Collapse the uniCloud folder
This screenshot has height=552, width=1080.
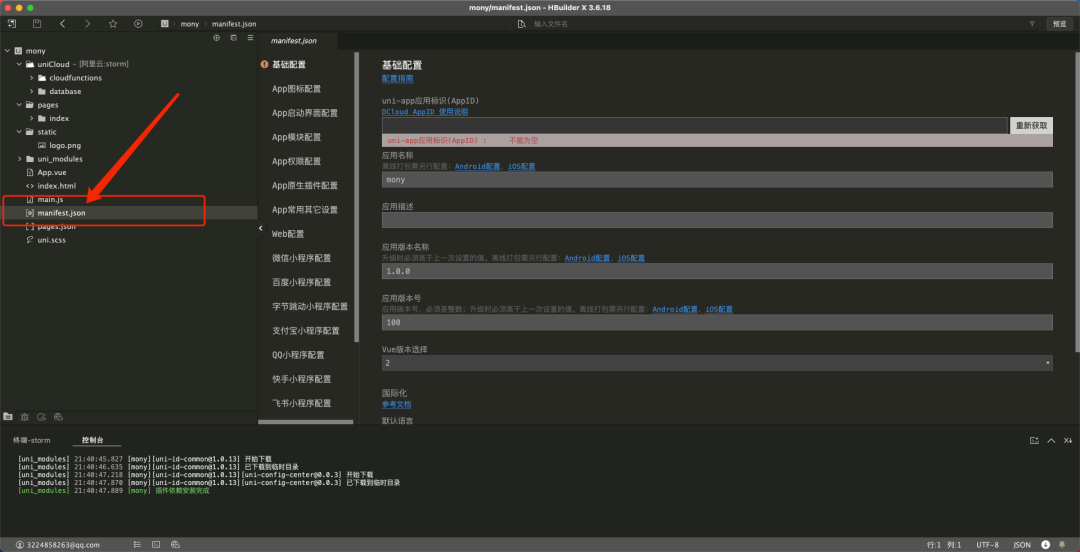click(19, 64)
